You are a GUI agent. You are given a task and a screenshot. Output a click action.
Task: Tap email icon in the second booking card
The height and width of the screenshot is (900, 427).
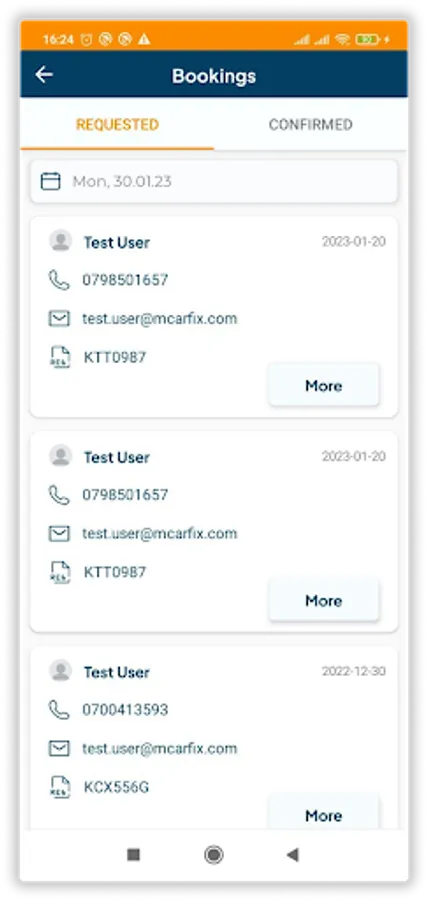pyautogui.click(x=59, y=534)
